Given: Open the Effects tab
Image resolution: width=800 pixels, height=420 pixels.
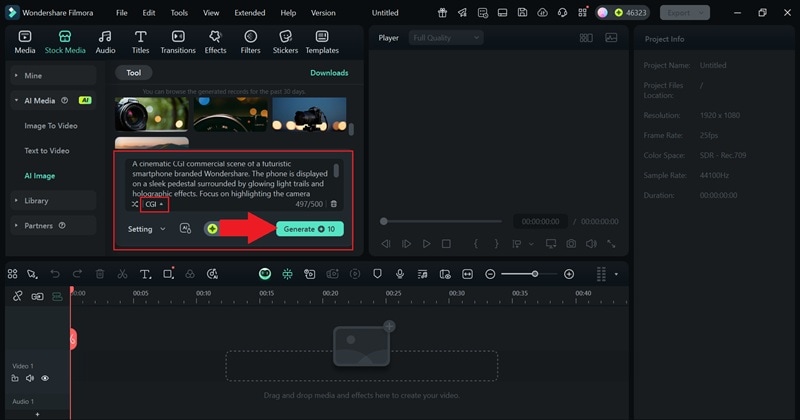Looking at the screenshot, I should point(215,42).
